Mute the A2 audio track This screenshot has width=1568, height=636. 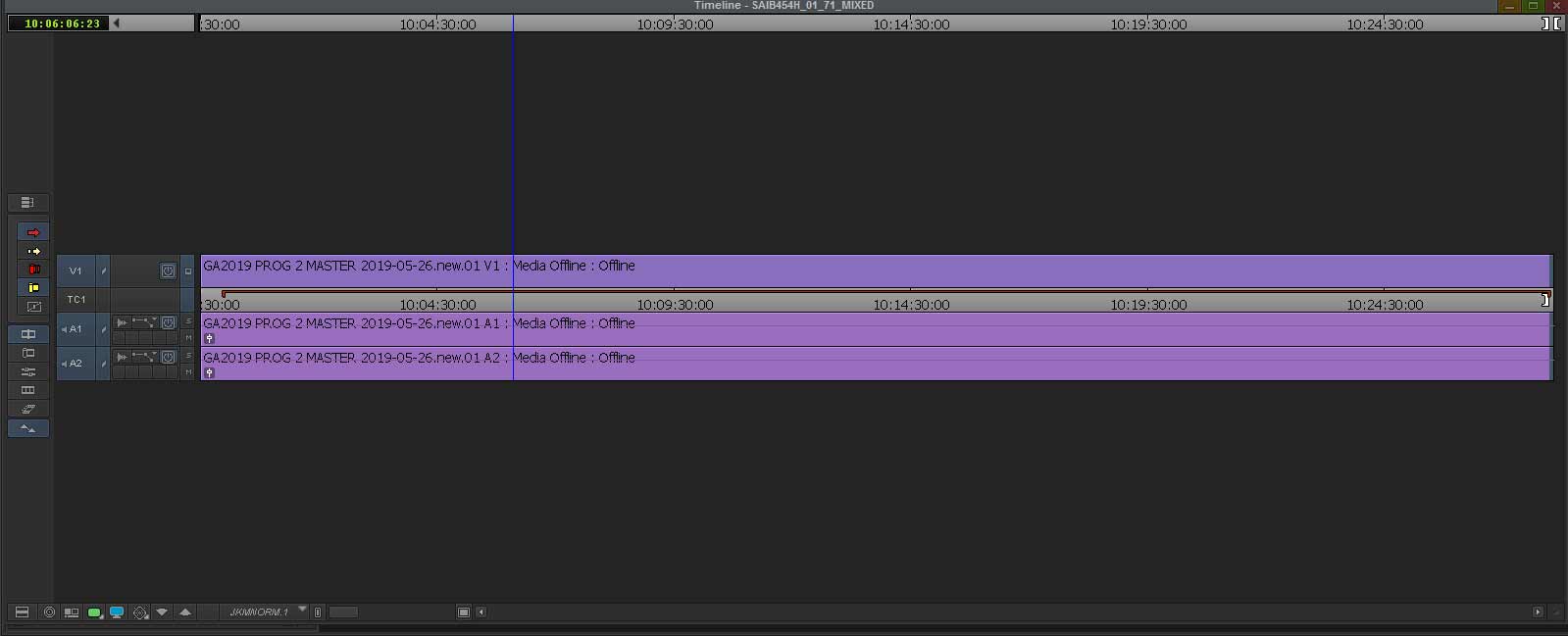click(x=188, y=372)
